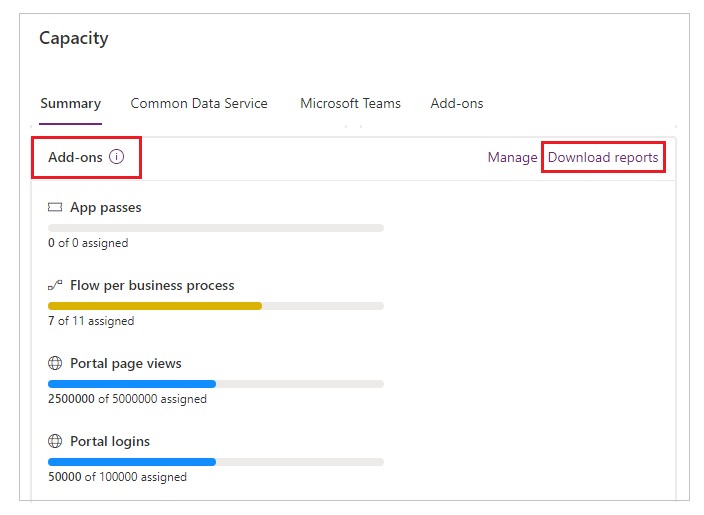Click the globe icon for Portal logins
704x515 pixels.
(x=55, y=442)
